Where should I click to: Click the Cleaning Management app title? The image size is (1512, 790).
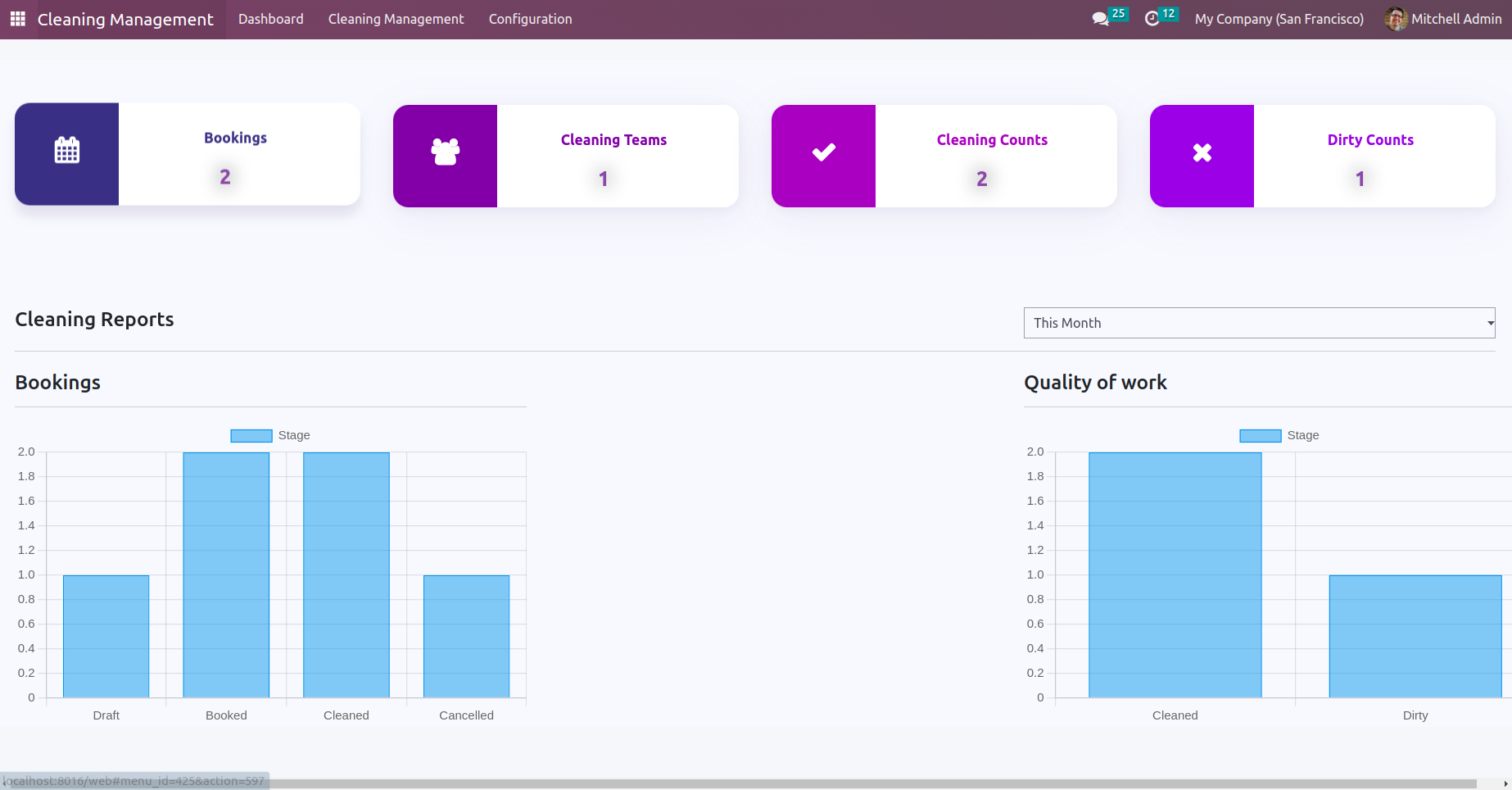[x=125, y=19]
